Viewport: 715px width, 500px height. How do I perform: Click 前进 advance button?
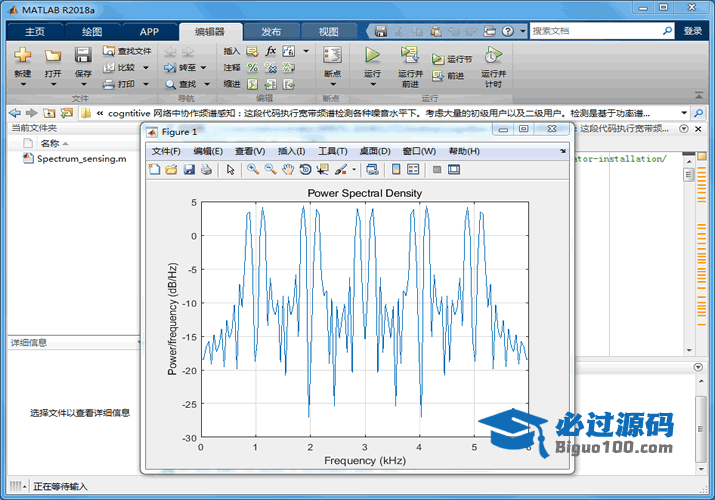448,76
